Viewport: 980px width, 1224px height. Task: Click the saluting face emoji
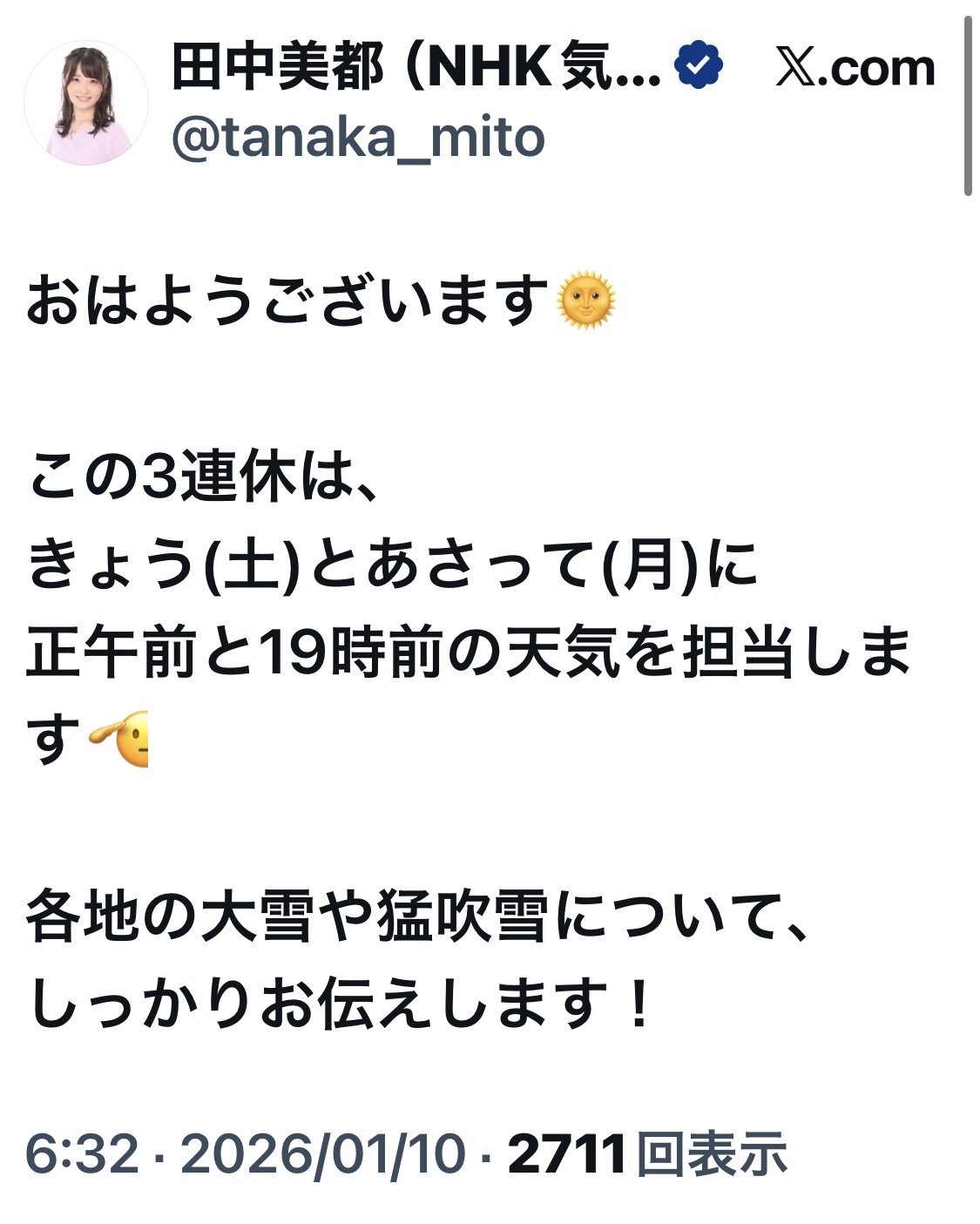coord(118,740)
